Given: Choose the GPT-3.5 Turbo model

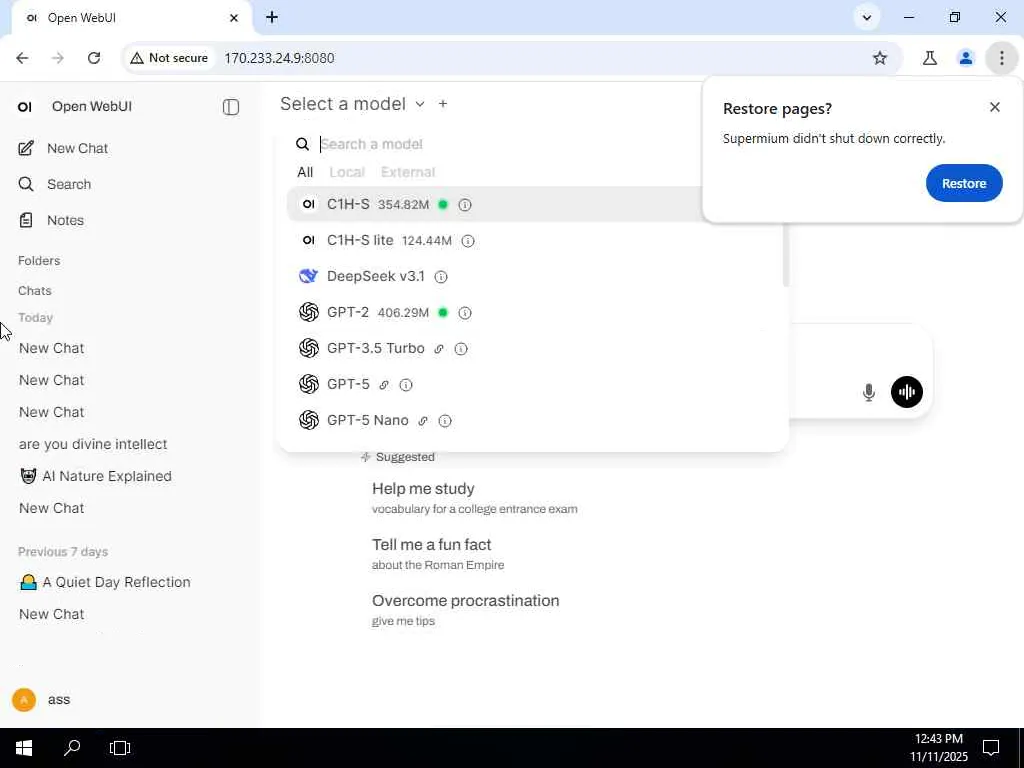Looking at the screenshot, I should tap(534, 348).
